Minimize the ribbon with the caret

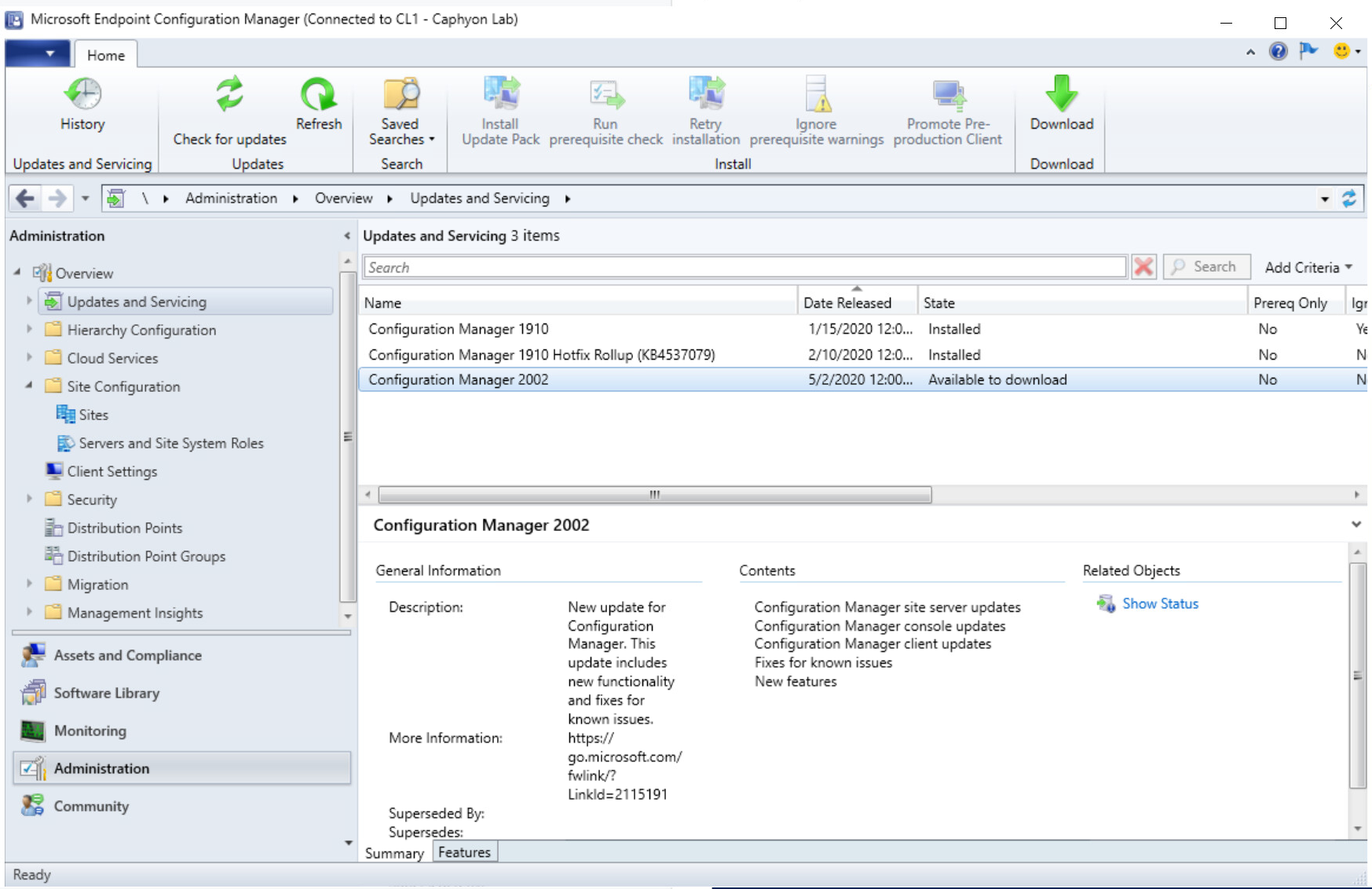click(1250, 52)
